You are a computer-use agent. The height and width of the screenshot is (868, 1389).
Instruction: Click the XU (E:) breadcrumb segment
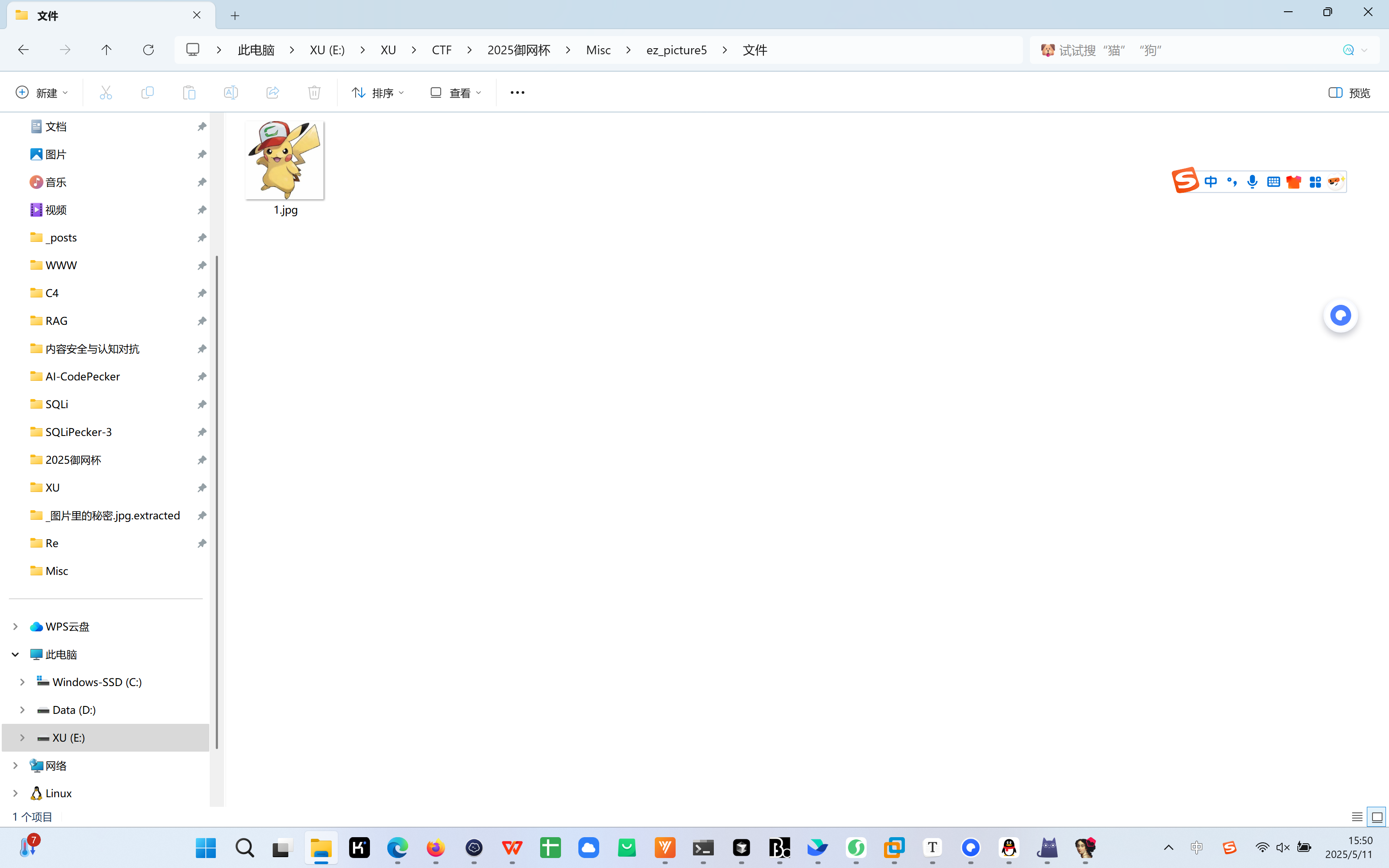(327, 50)
